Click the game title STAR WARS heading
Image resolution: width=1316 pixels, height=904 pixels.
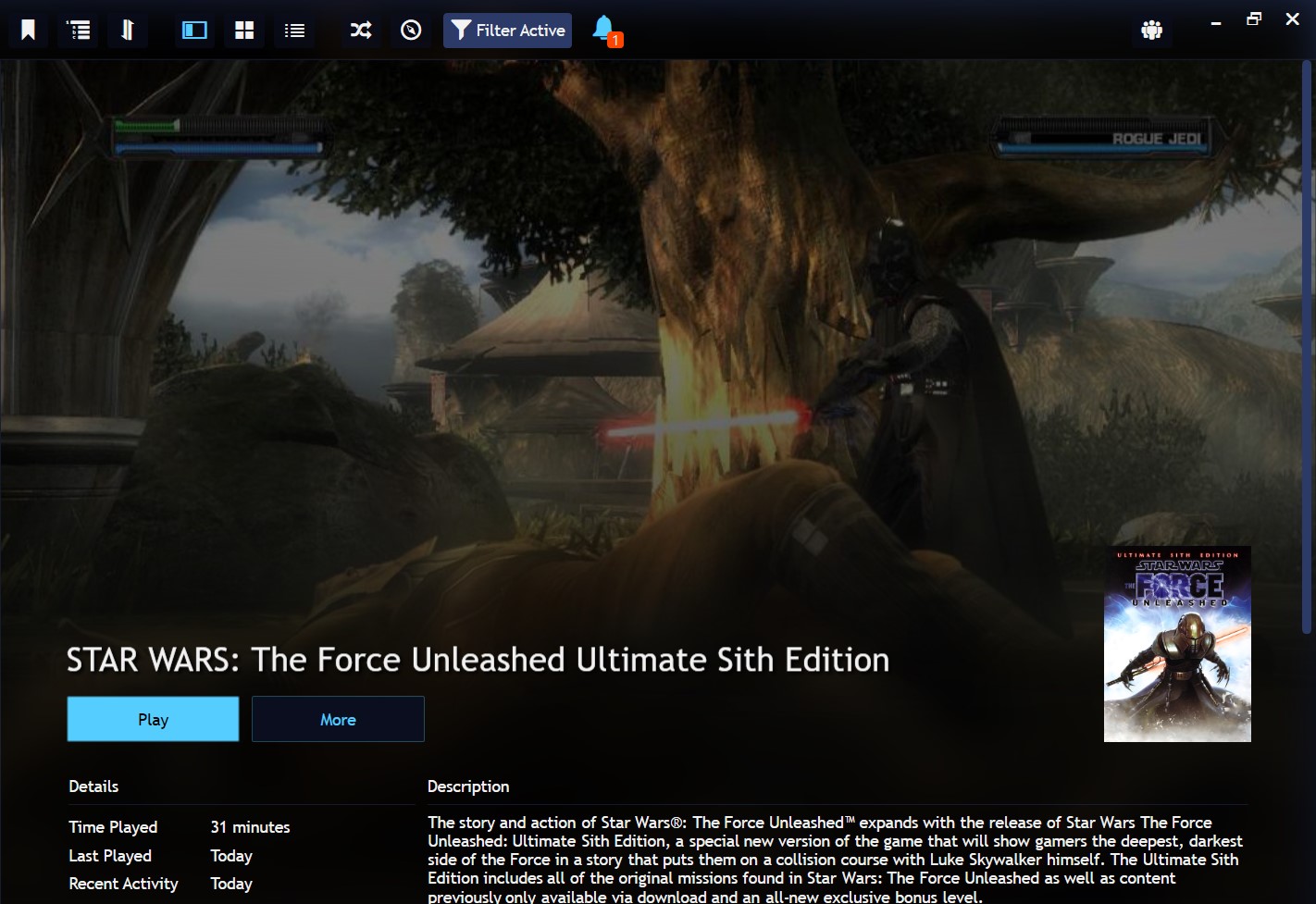coord(478,660)
